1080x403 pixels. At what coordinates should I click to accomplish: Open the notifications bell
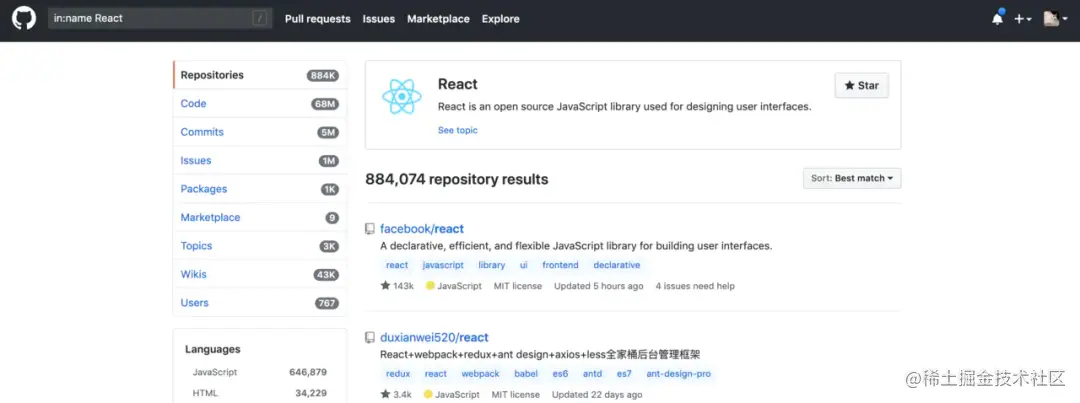coord(997,19)
